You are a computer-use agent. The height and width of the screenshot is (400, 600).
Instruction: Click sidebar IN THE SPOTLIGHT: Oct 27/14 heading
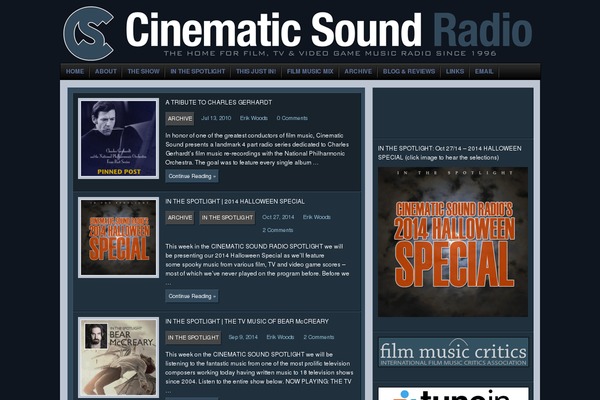pyautogui.click(x=450, y=153)
